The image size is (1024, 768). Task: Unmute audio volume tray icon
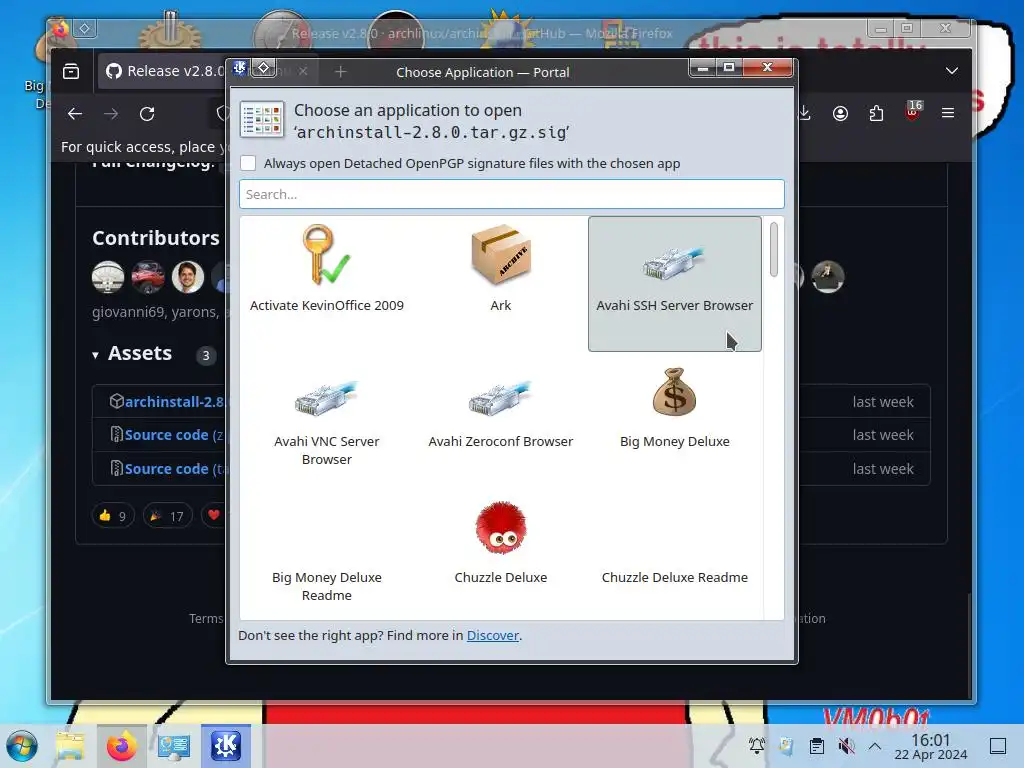[x=846, y=746]
